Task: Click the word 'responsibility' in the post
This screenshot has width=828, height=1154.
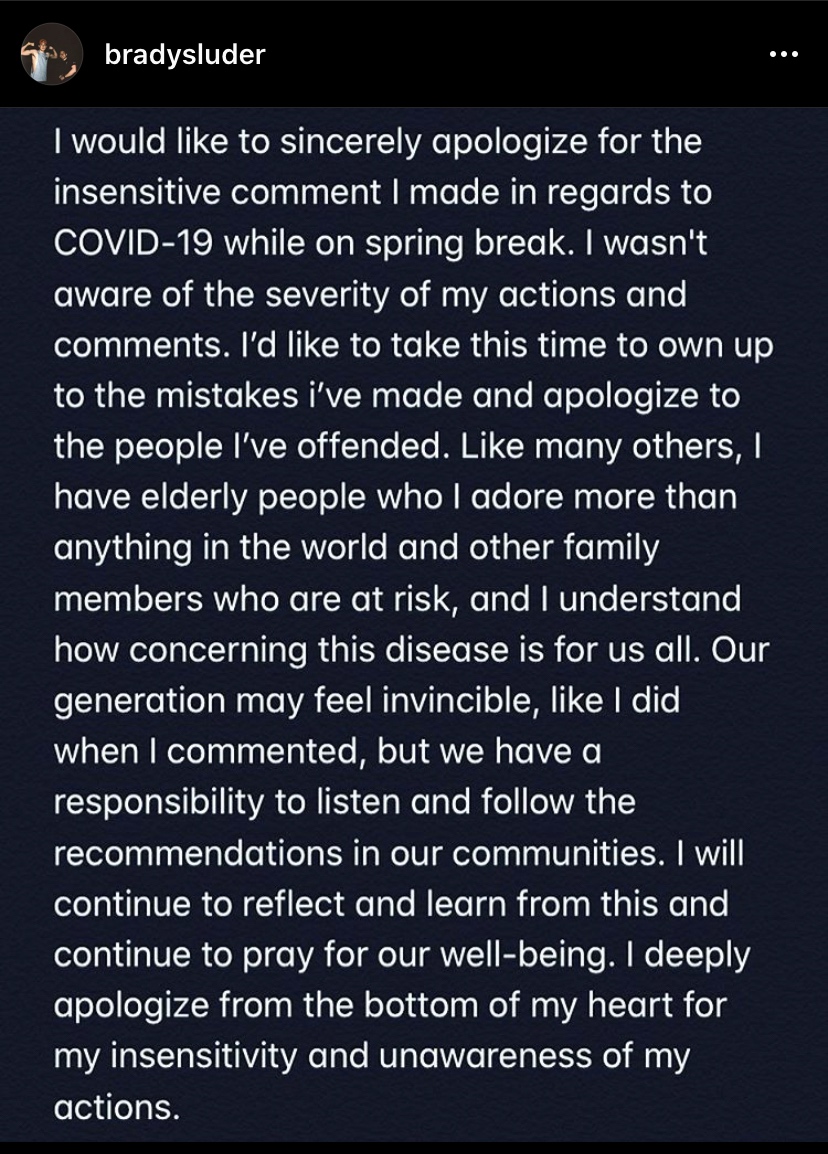Action: click(158, 803)
